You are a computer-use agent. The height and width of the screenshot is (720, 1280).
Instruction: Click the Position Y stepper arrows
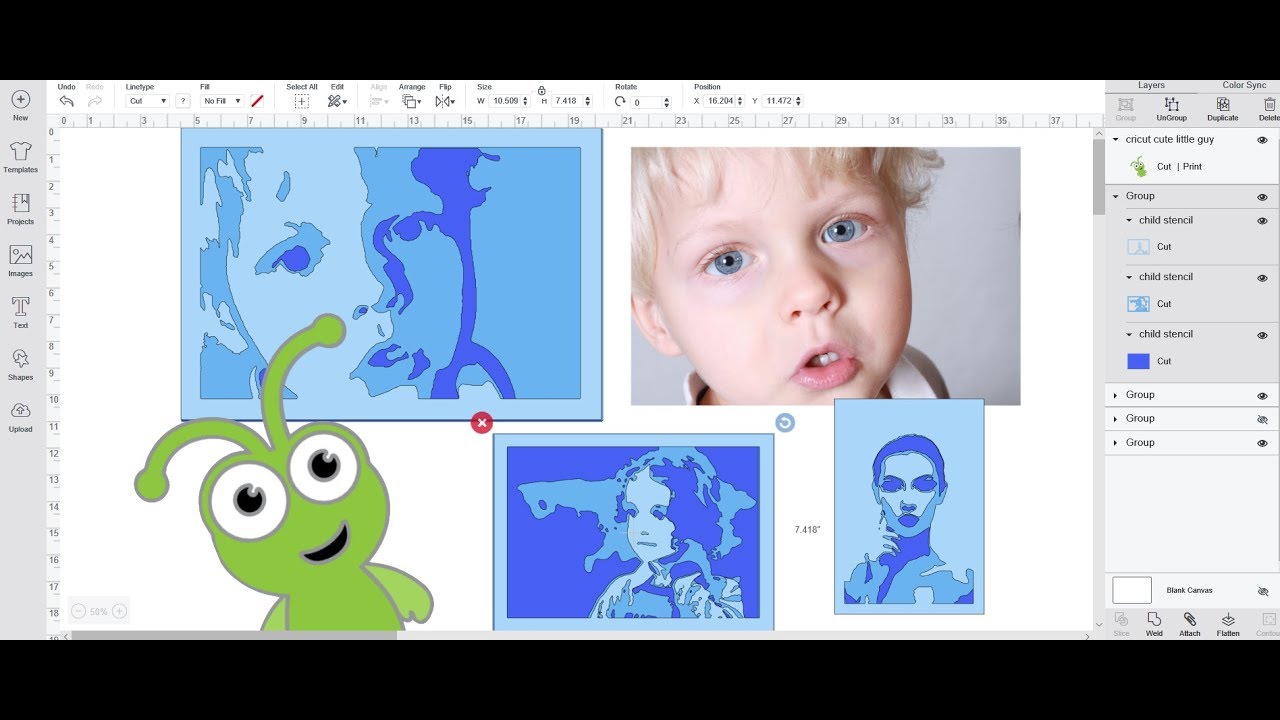pyautogui.click(x=797, y=101)
